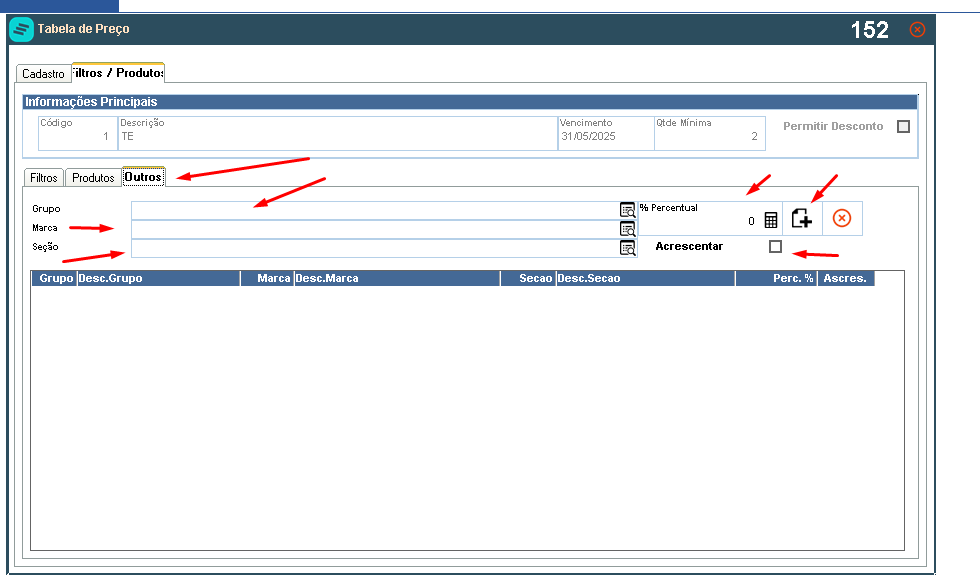
Task: Click into the Seção input field
Action: 375,248
